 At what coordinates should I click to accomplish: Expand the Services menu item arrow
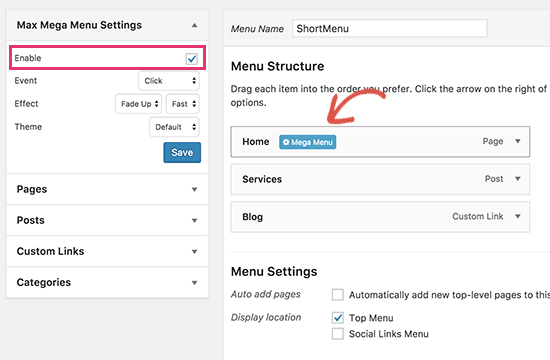pyautogui.click(x=518, y=179)
